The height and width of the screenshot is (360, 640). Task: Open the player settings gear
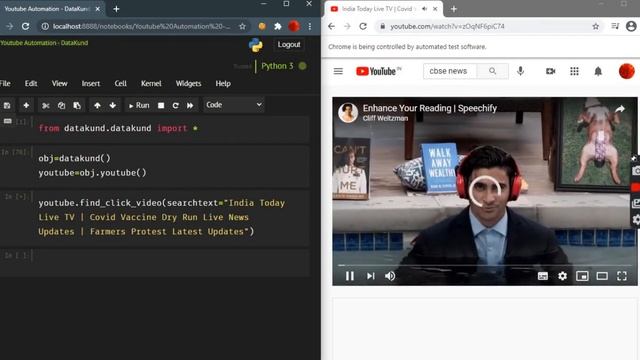click(562, 276)
